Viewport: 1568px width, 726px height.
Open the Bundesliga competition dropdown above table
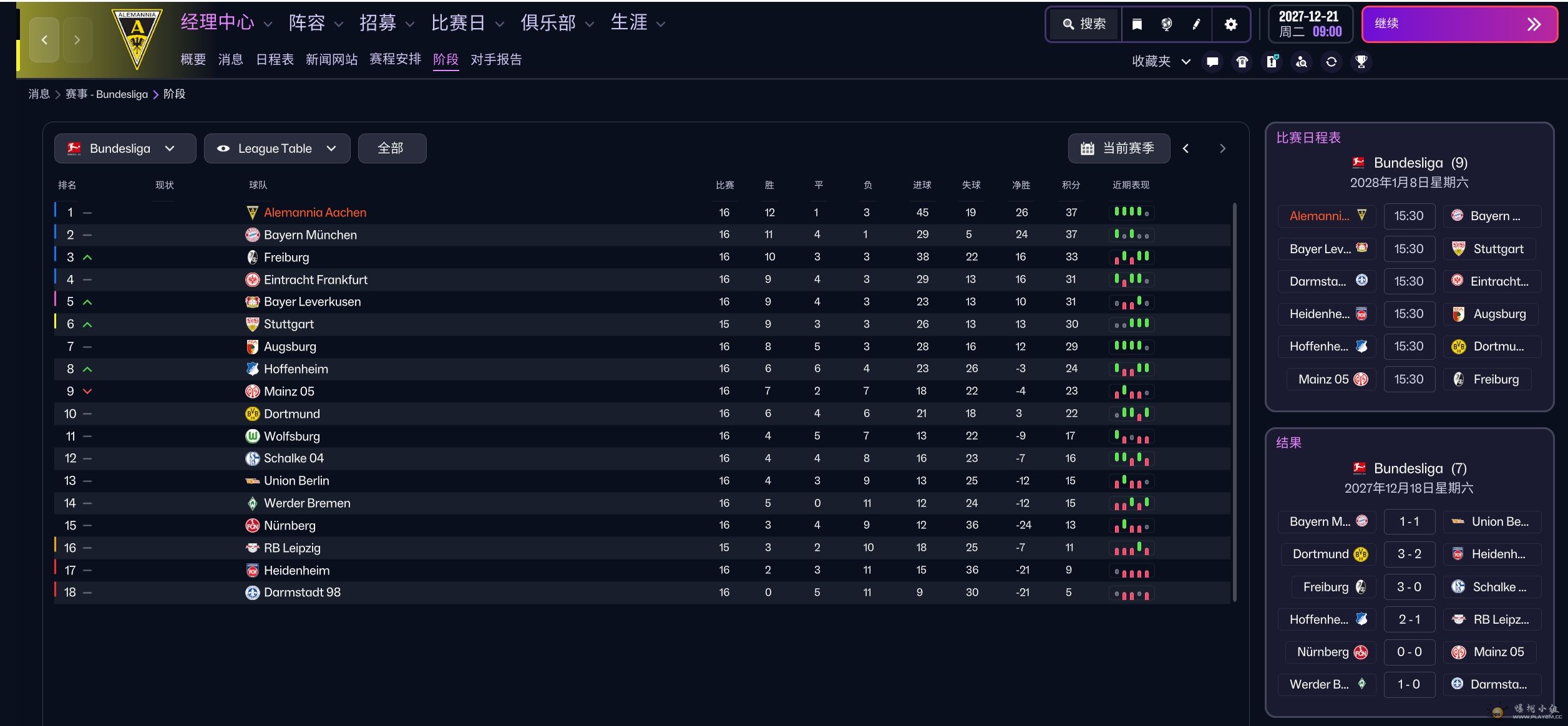coord(125,148)
